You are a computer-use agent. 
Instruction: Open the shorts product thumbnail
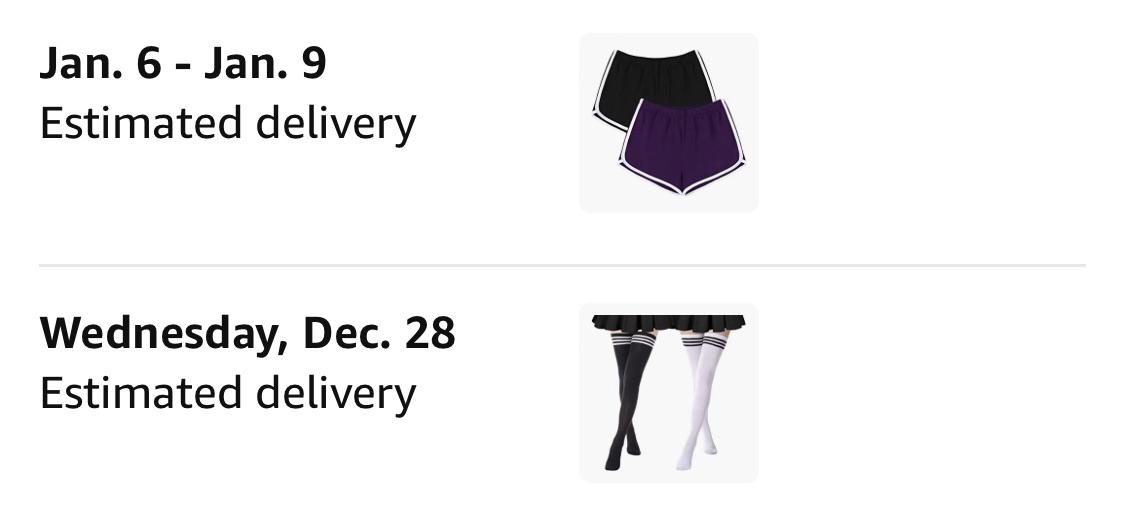coord(669,123)
